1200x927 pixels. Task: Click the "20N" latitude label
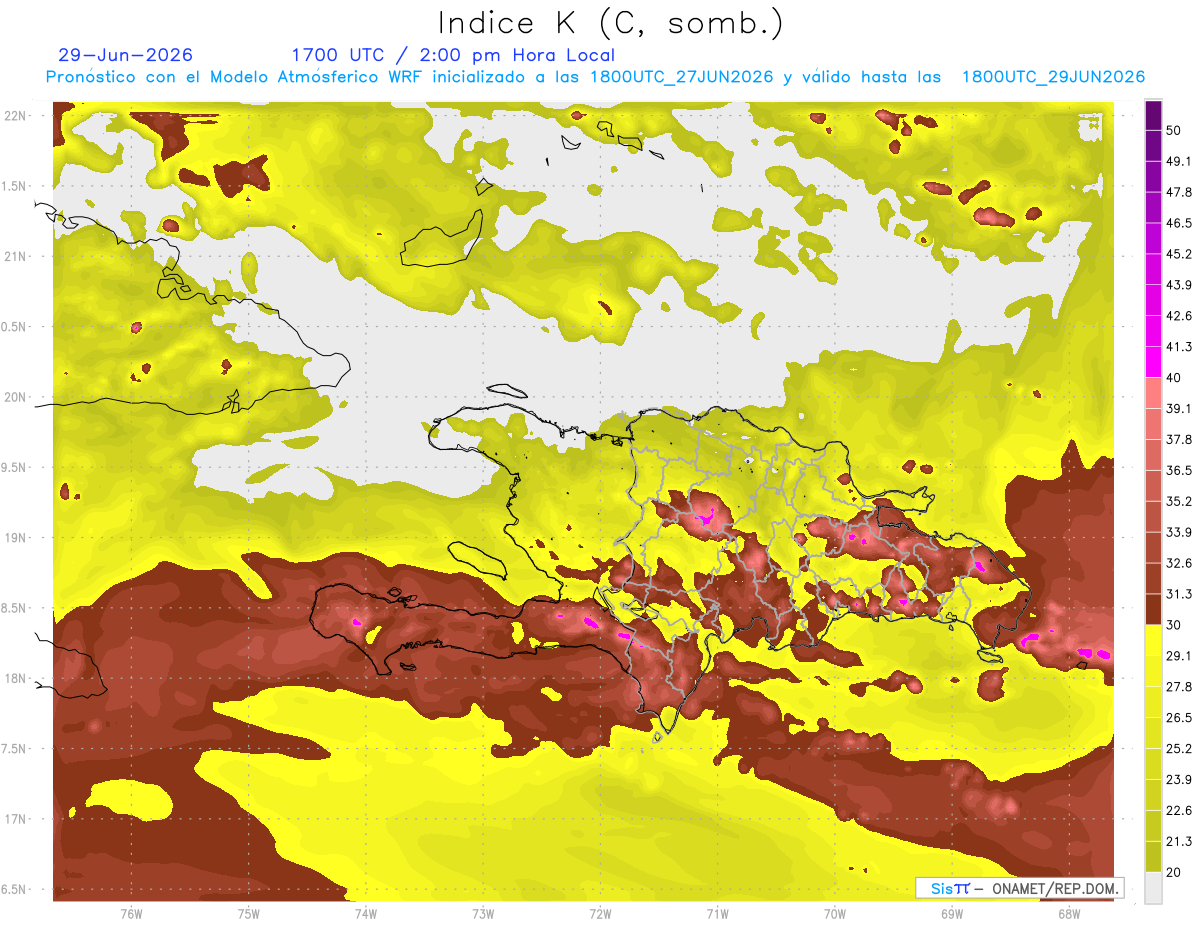15,397
